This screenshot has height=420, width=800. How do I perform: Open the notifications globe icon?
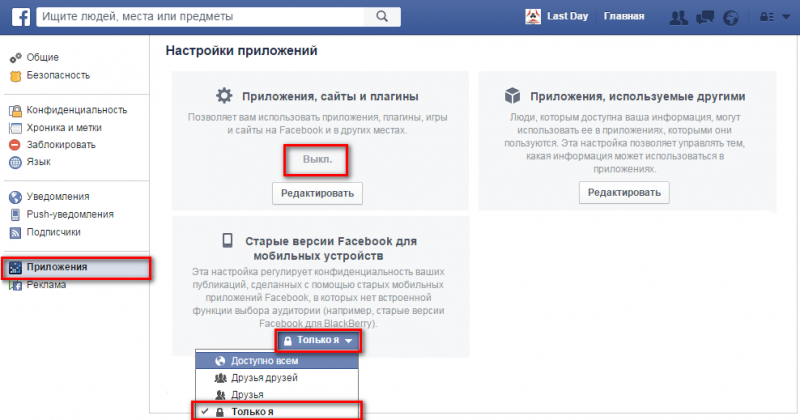(x=731, y=18)
